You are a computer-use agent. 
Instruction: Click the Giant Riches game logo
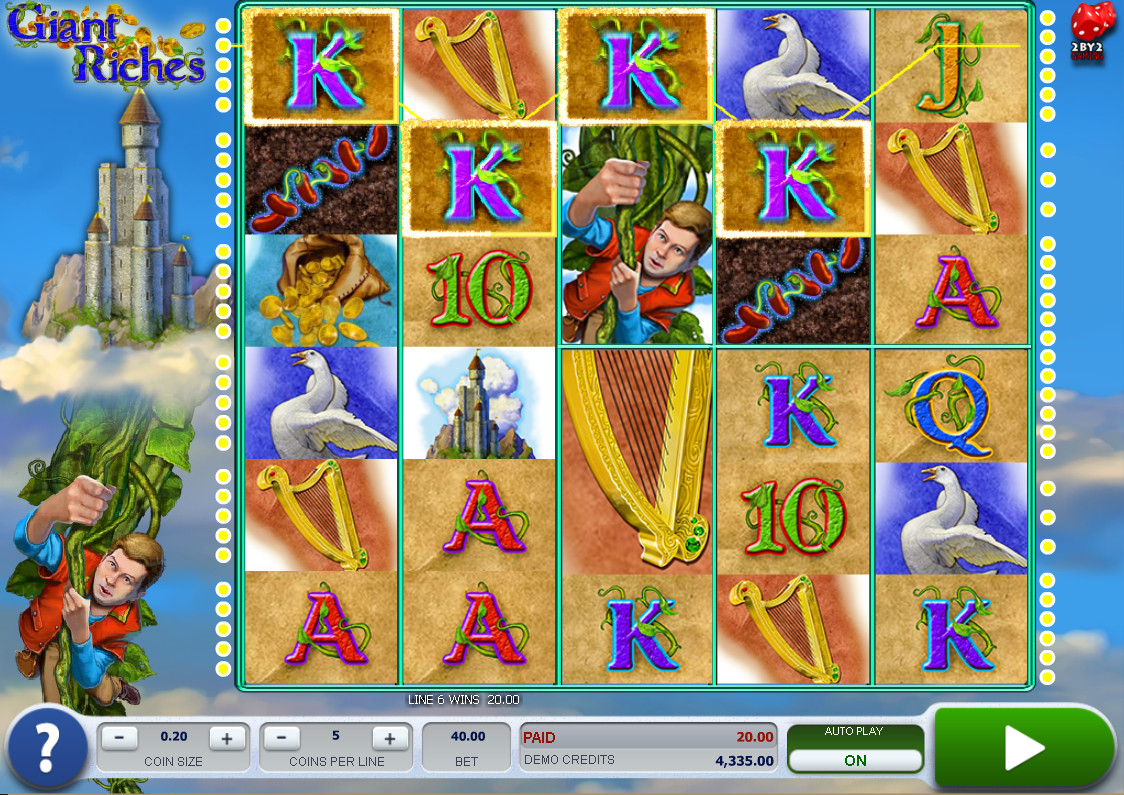tap(106, 46)
